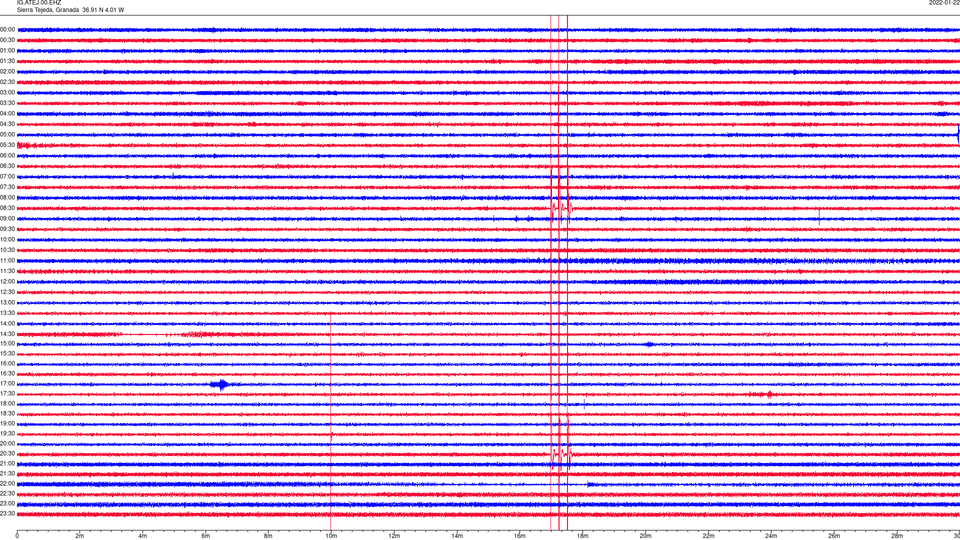
Task: Click the 02:30 trace time label
Action: (7, 82)
